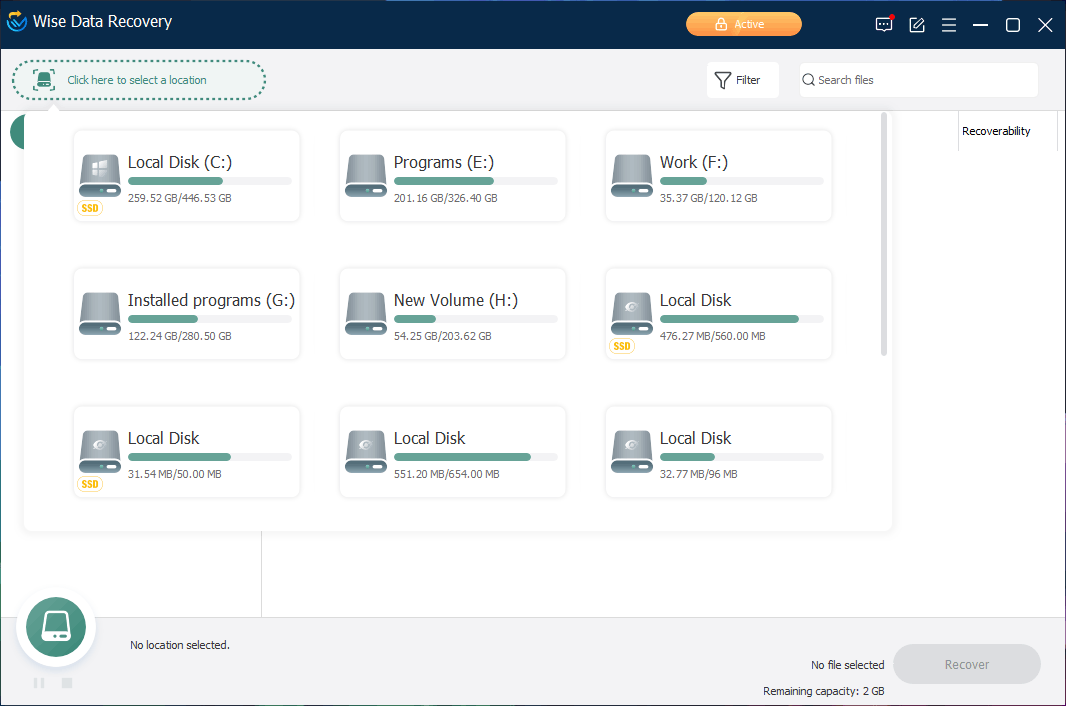Image resolution: width=1066 pixels, height=706 pixels.
Task: Start scan with the round green drive button
Action: pyautogui.click(x=56, y=627)
